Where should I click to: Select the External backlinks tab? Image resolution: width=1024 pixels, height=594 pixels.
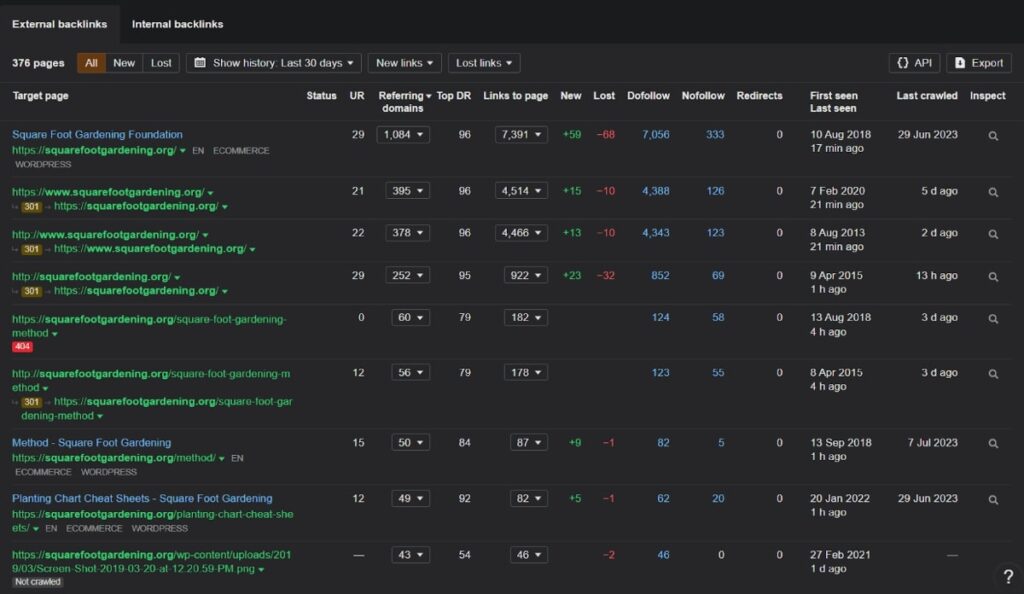pos(59,24)
